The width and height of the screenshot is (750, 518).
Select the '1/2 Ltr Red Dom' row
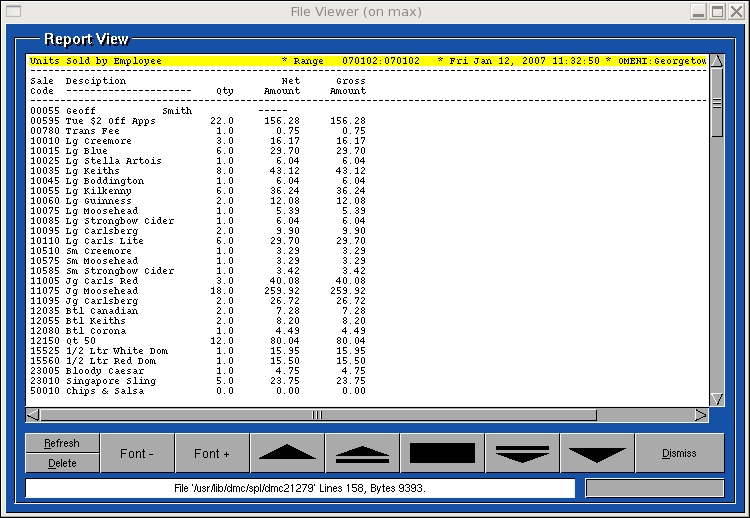(198, 361)
